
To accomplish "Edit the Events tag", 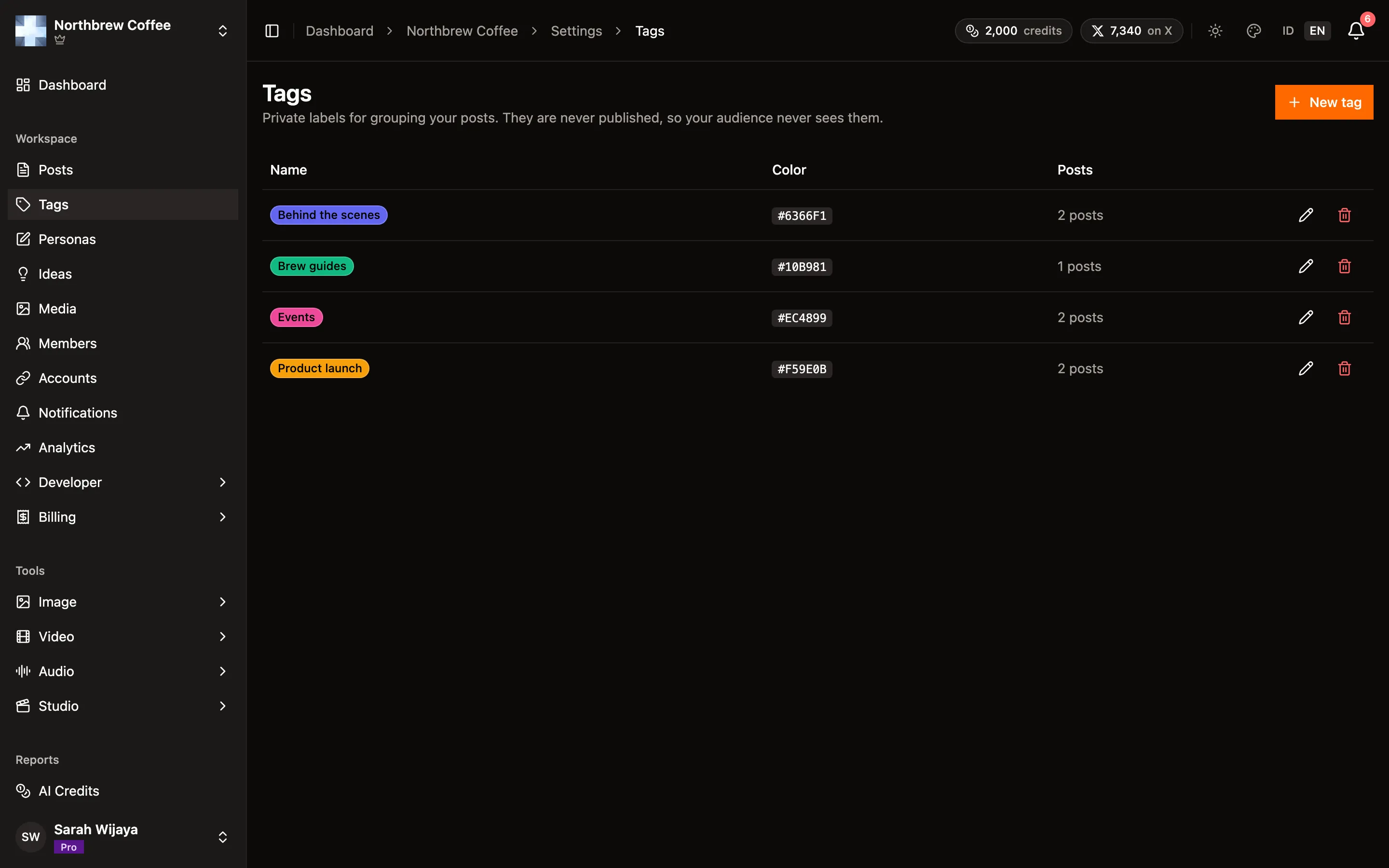I will pyautogui.click(x=1306, y=317).
